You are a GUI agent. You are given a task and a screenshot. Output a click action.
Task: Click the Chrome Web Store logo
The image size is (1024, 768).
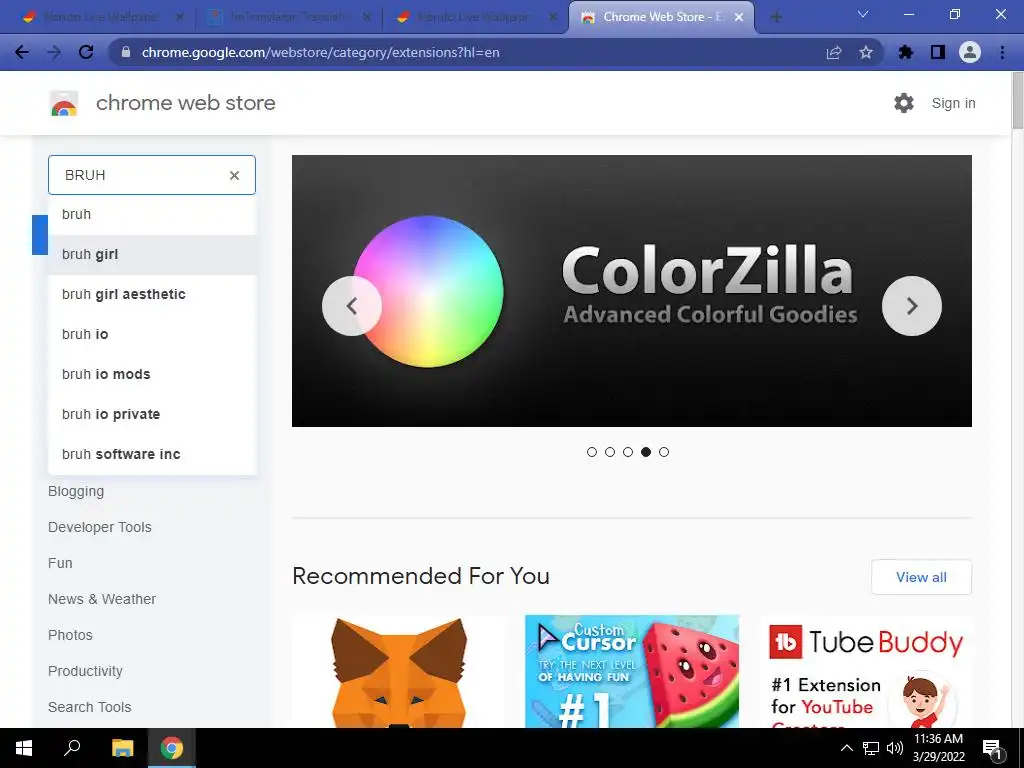64,103
